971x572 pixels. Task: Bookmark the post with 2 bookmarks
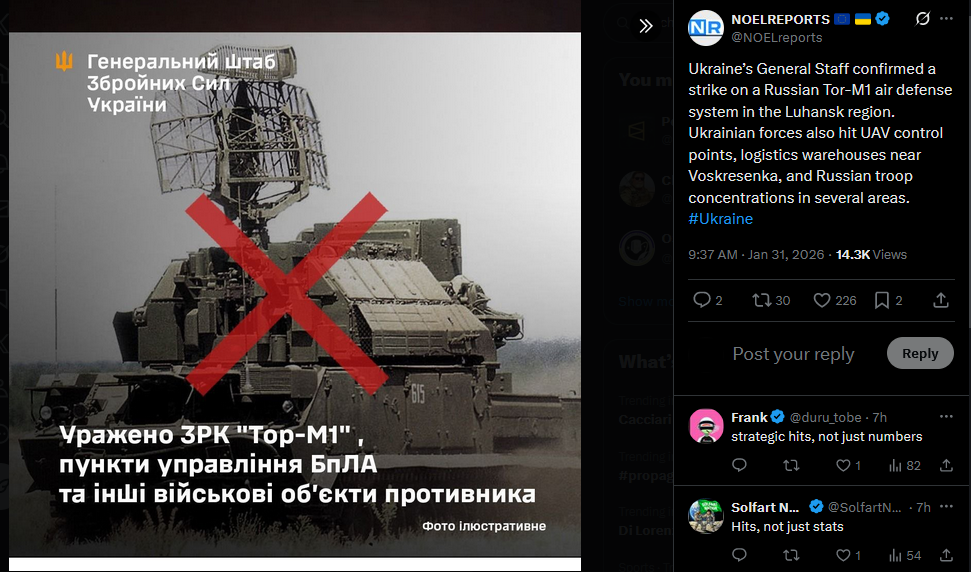(888, 300)
